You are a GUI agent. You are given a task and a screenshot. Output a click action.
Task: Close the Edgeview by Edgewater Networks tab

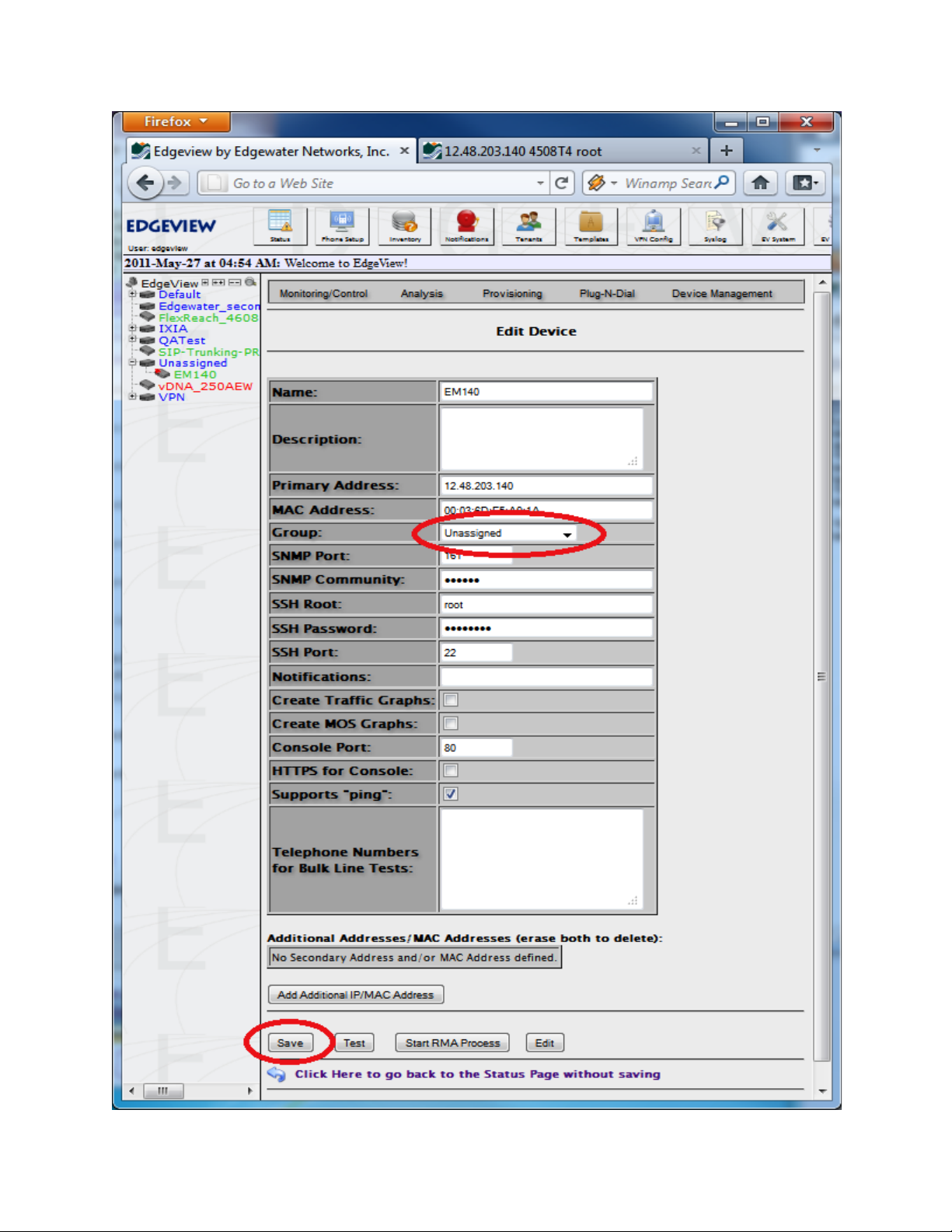tap(404, 151)
